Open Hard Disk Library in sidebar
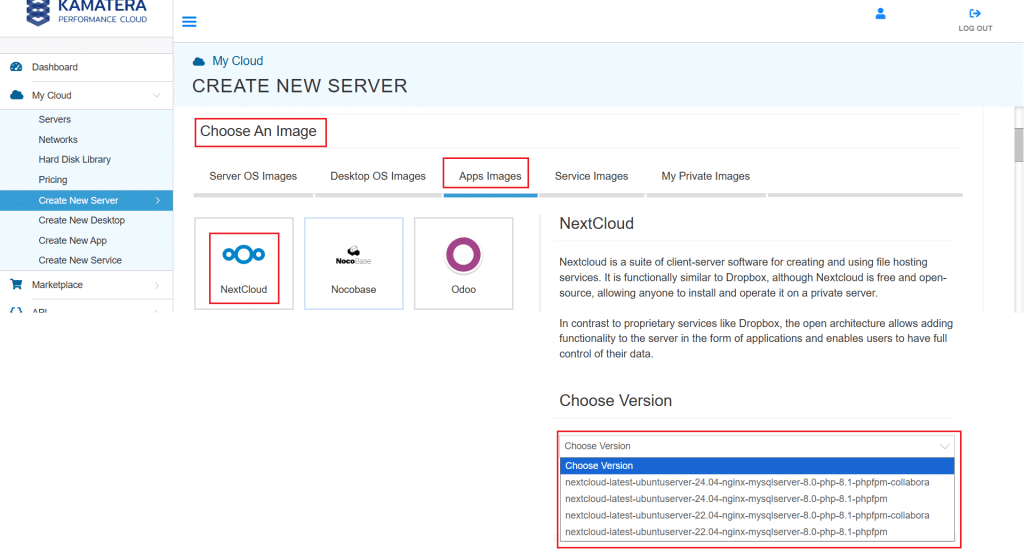 74,159
